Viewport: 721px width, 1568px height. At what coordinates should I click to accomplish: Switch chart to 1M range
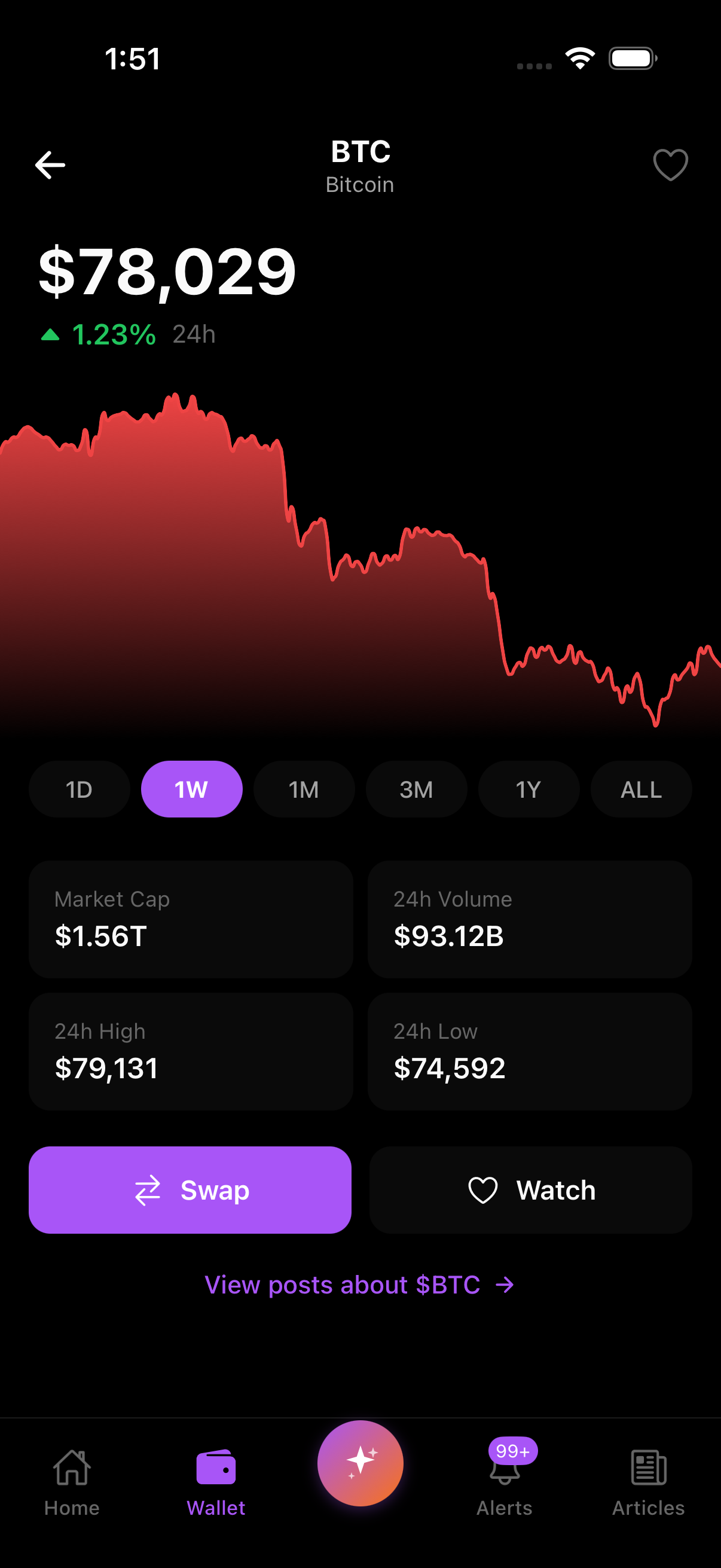(304, 789)
